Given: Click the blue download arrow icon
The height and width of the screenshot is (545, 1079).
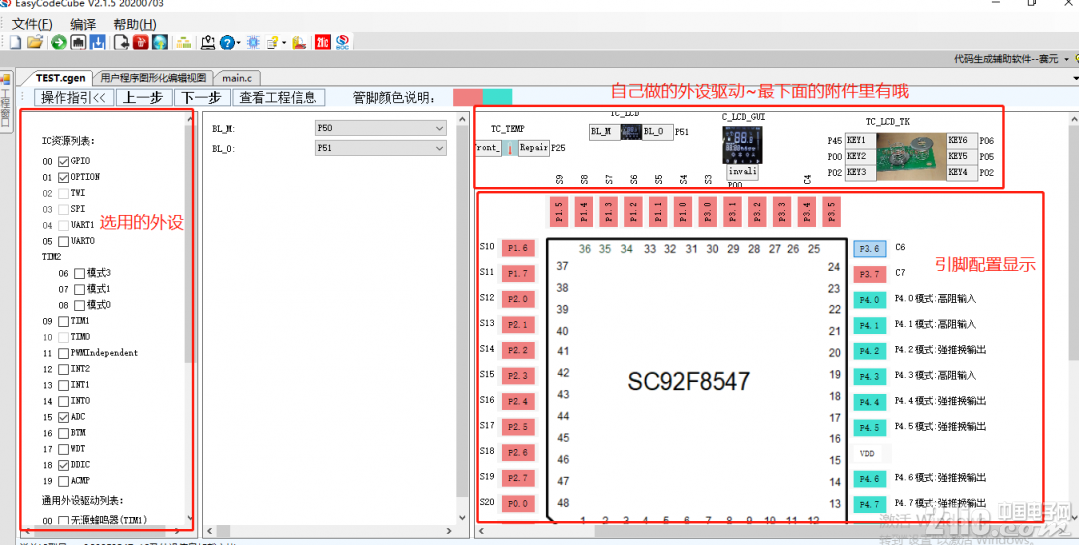Looking at the screenshot, I should pyautogui.click(x=98, y=43).
